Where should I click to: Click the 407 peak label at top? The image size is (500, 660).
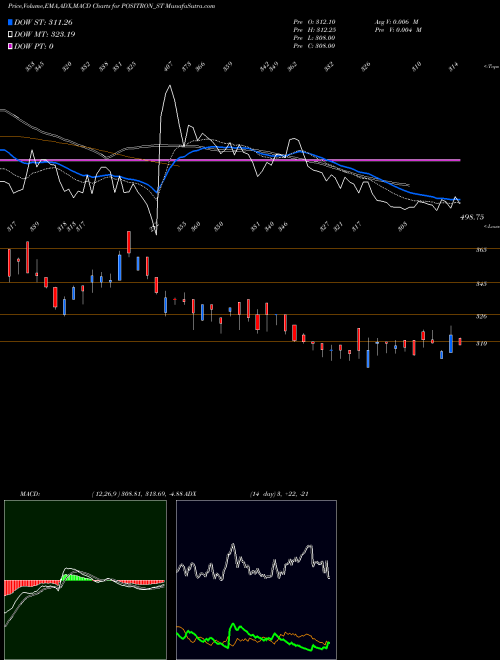168,67
